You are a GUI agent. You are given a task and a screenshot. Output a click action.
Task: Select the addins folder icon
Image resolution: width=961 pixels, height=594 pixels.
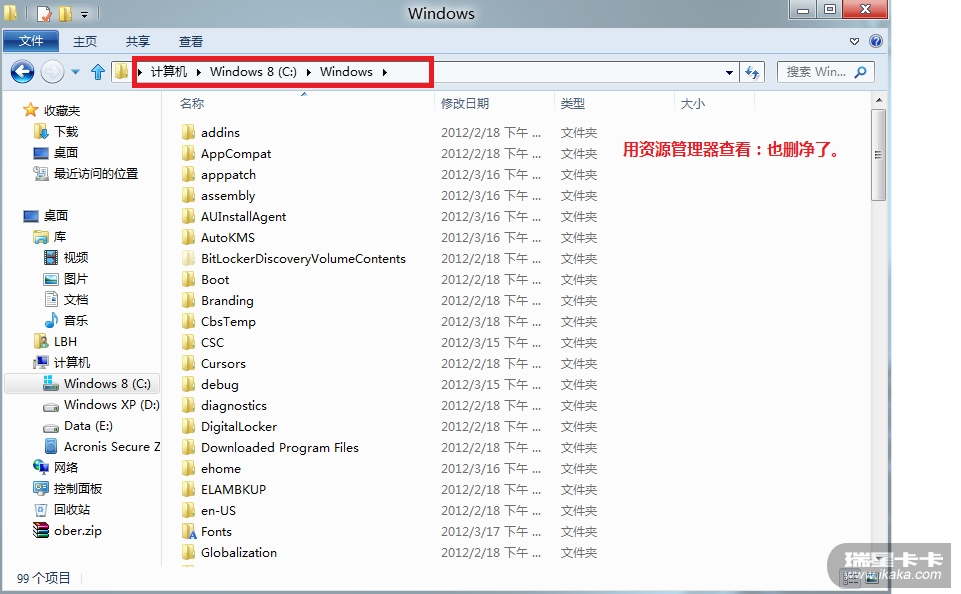[x=189, y=132]
